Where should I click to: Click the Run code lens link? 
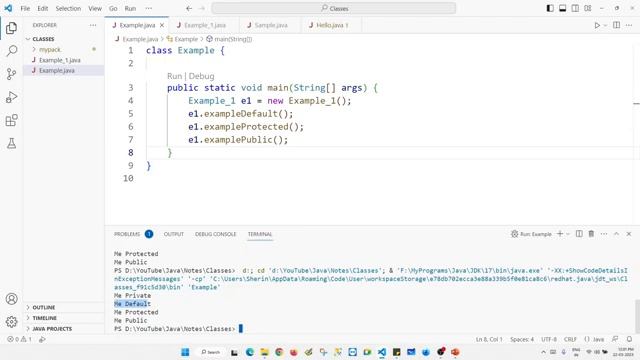click(174, 76)
